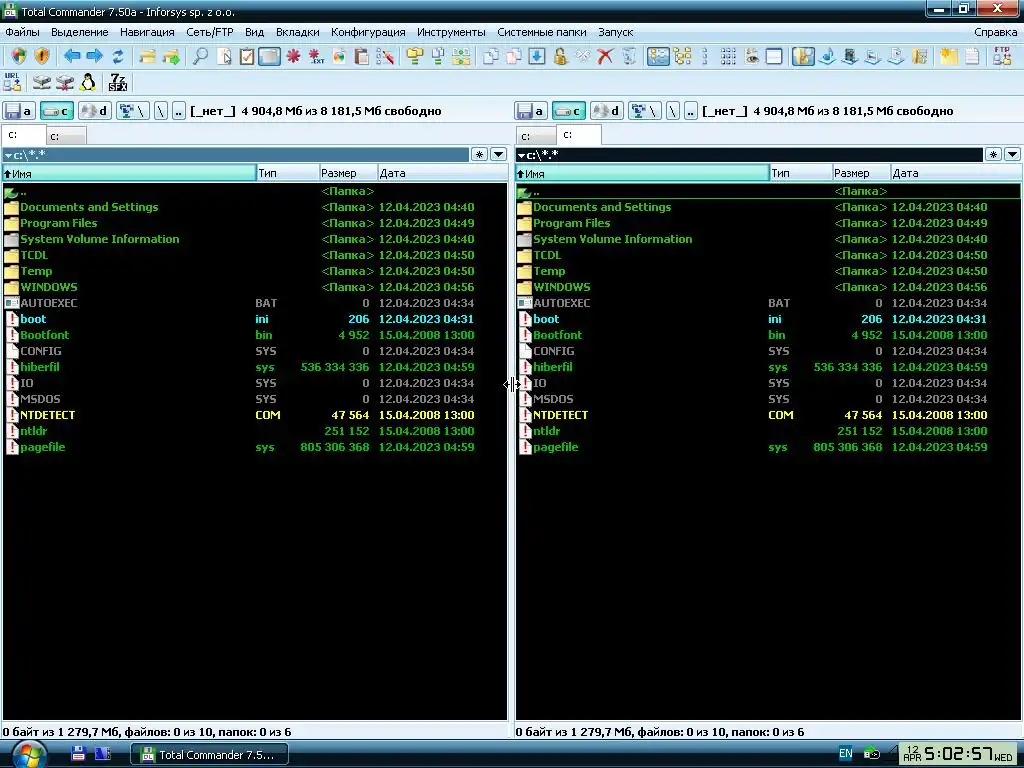Image resolution: width=1024 pixels, height=768 pixels.
Task: Click the blue back arrow icon
Action: pos(72,56)
